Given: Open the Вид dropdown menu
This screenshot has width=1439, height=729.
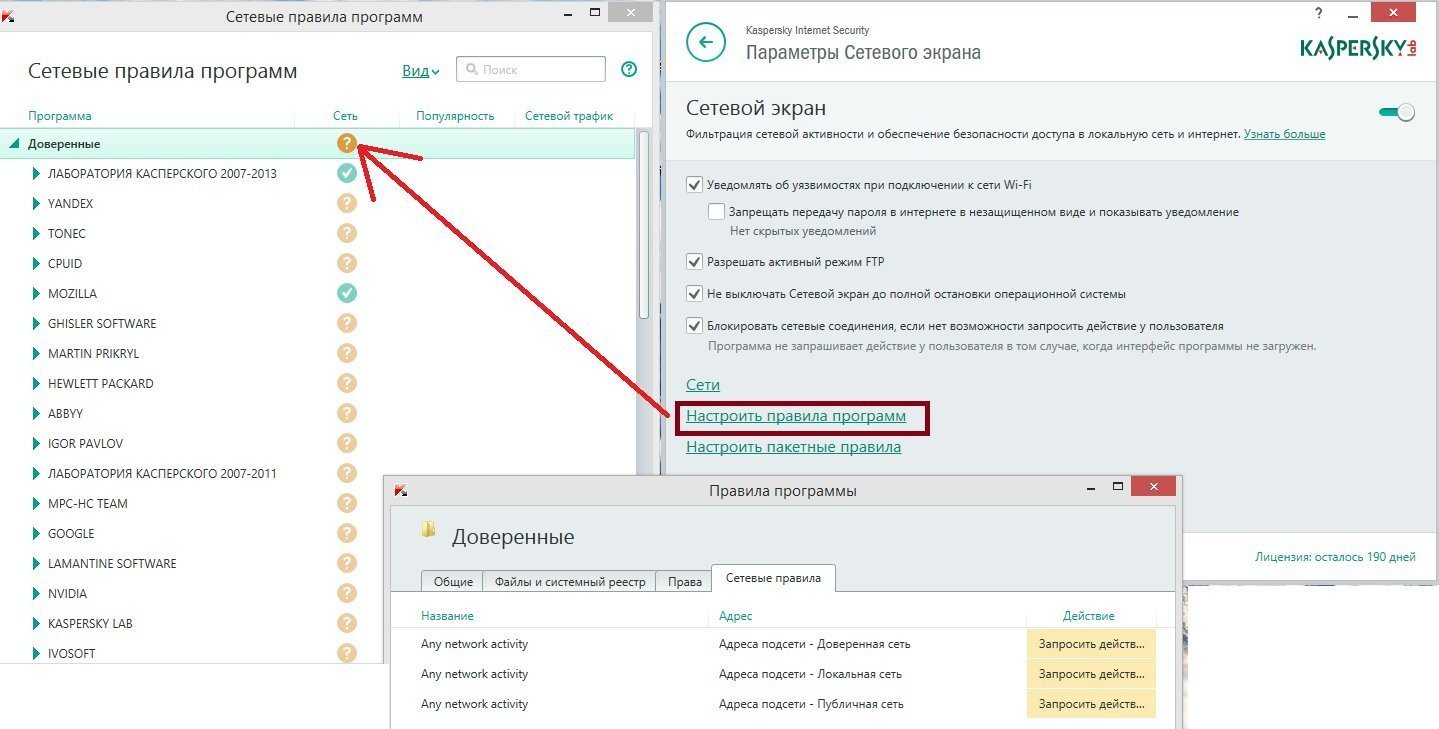Looking at the screenshot, I should (421, 70).
